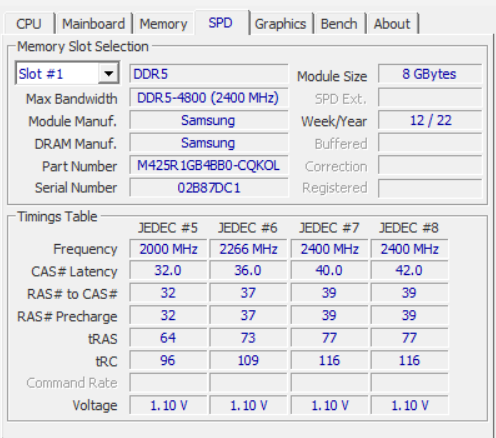The image size is (496, 438).
Task: Open the Slot #1 dropdown arrow
Action: pyautogui.click(x=109, y=73)
